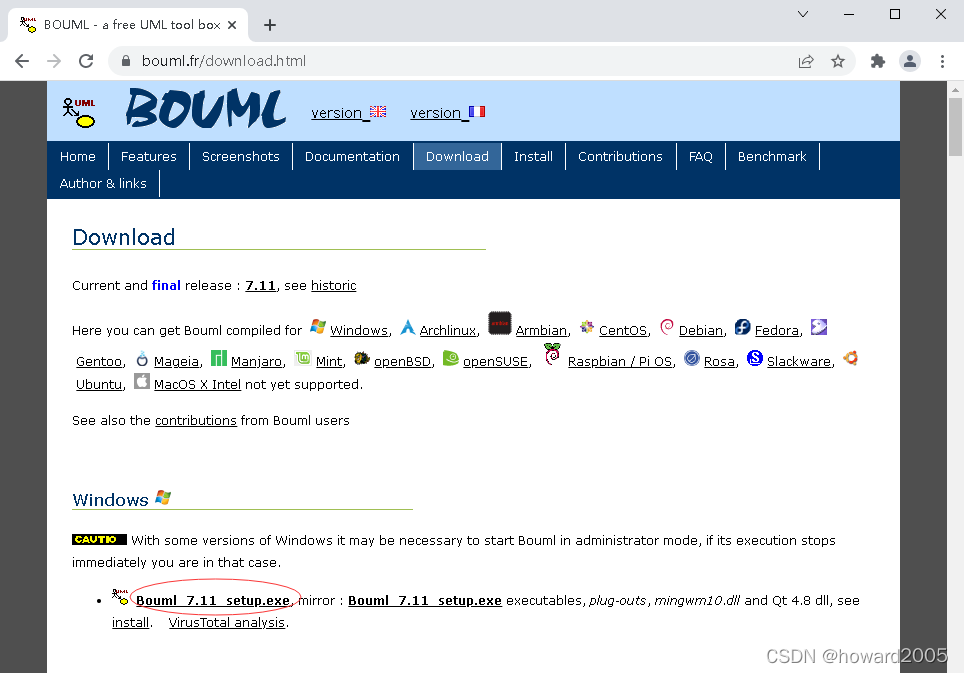The width and height of the screenshot is (964, 673).
Task: Click the forward navigation arrow
Action: [x=54, y=61]
